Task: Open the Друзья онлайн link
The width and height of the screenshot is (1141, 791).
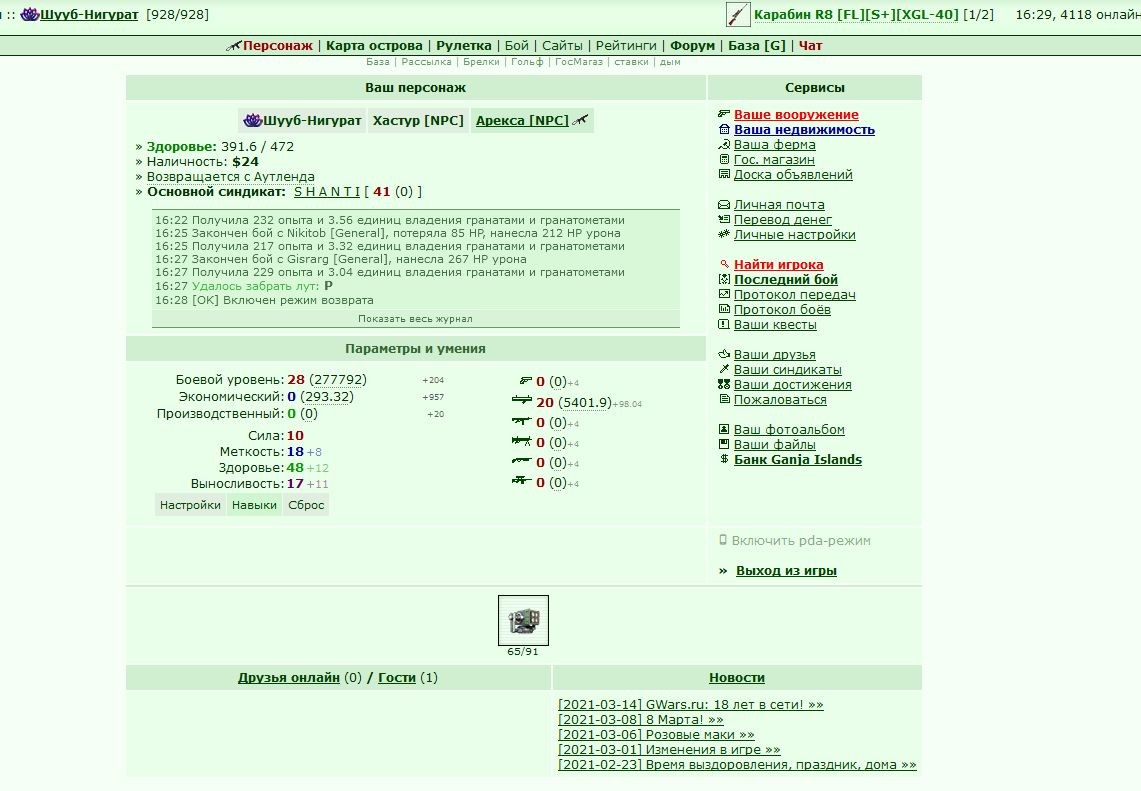Action: (289, 677)
